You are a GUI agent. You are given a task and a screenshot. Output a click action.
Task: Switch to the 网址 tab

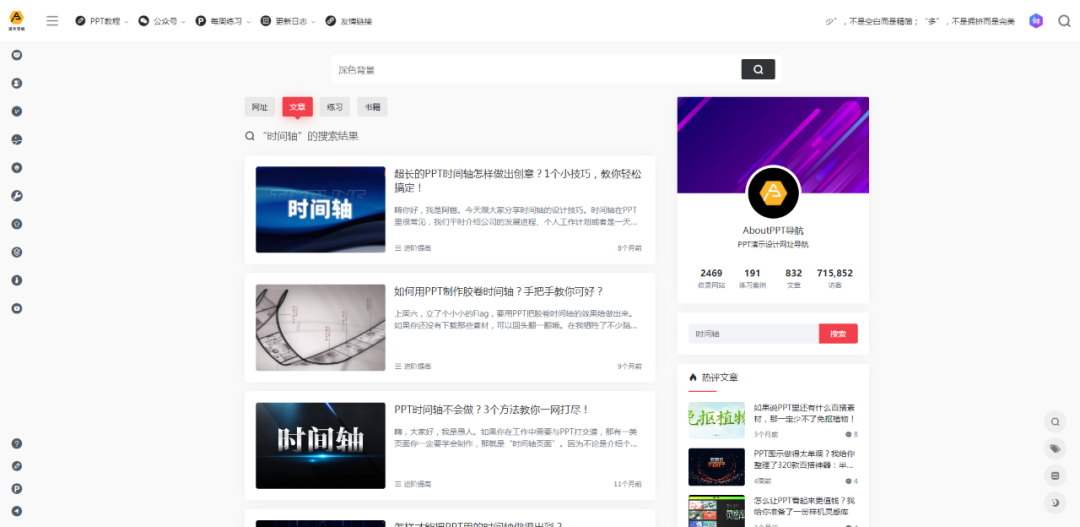pos(260,107)
